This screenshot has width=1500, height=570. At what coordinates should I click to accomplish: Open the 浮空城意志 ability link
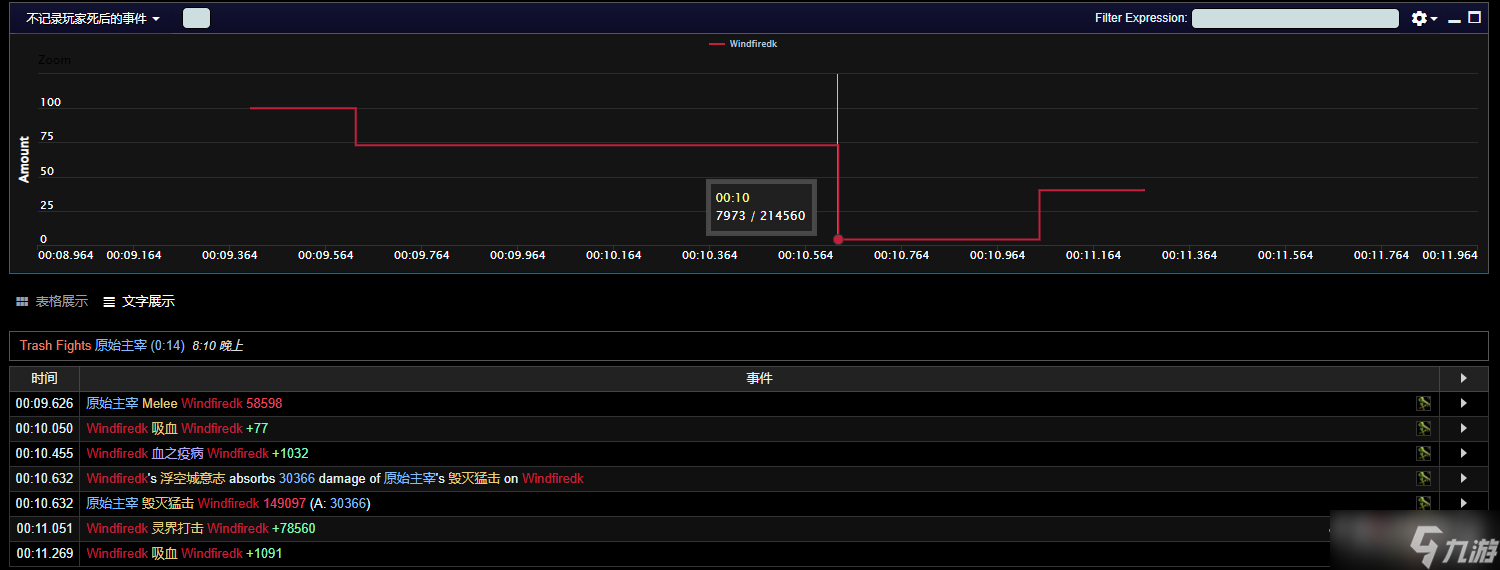point(192,478)
